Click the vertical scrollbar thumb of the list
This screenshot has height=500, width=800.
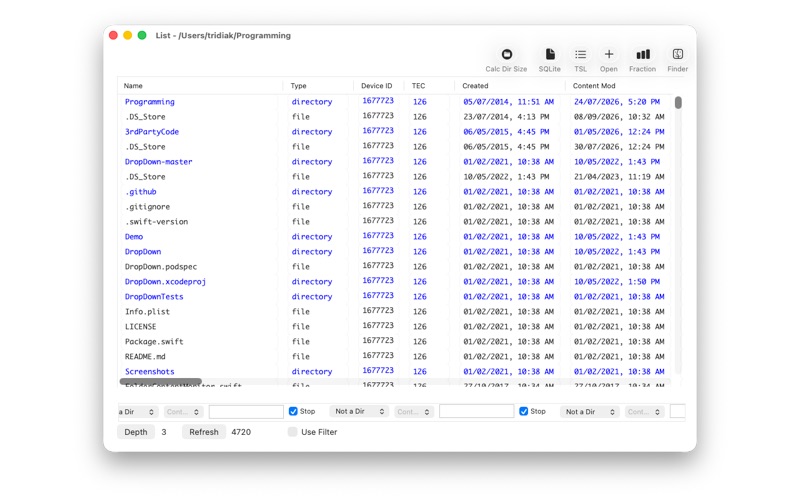click(678, 103)
